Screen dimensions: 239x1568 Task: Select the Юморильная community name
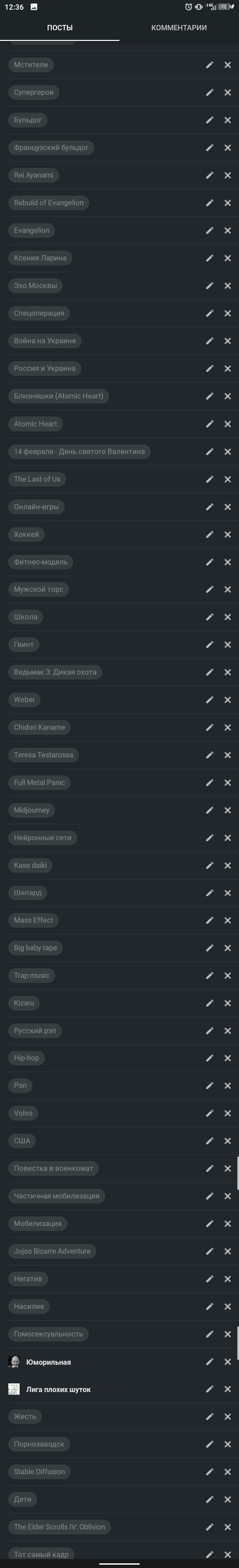(x=49, y=1362)
